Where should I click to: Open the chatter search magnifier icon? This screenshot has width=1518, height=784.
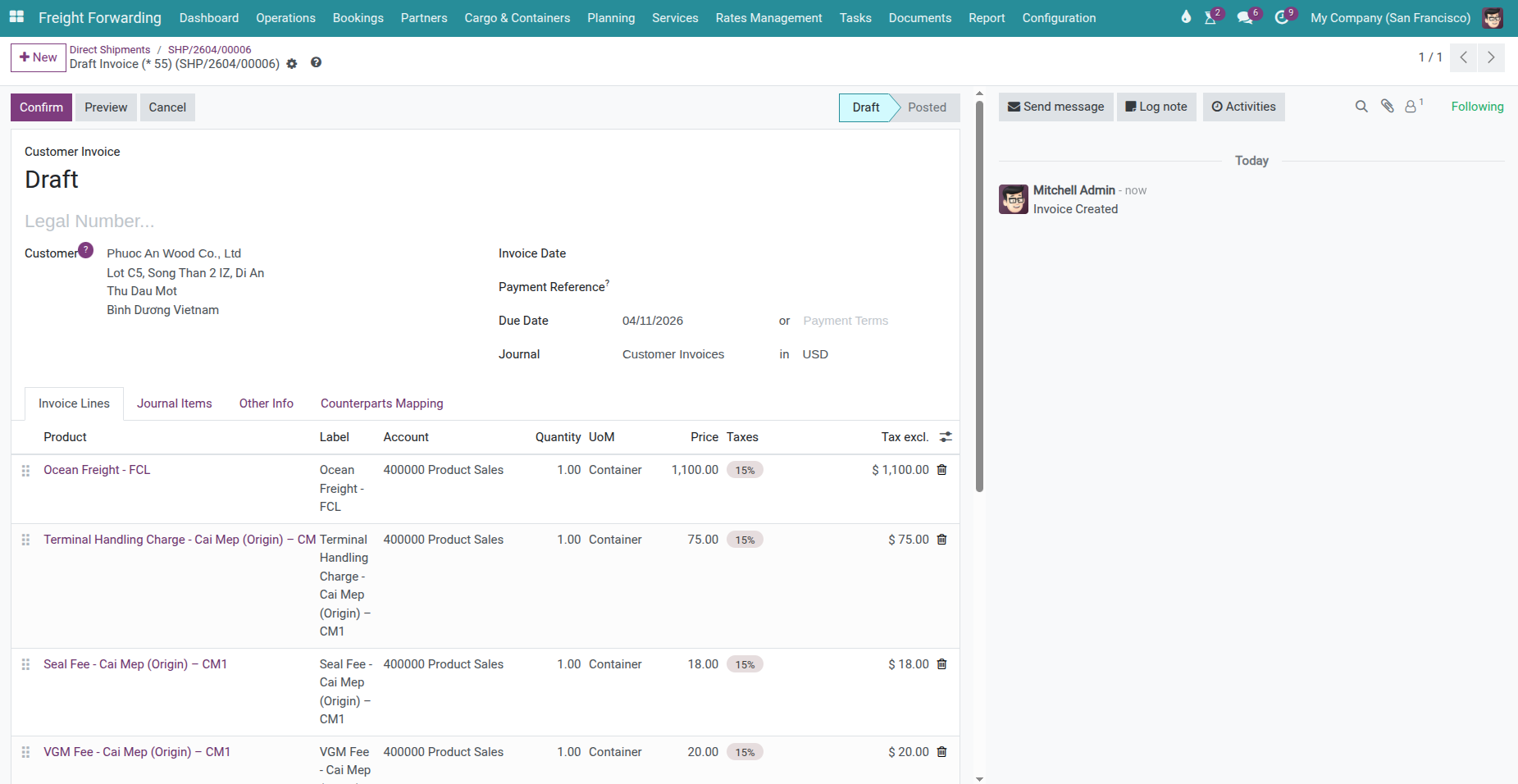[x=1361, y=107]
